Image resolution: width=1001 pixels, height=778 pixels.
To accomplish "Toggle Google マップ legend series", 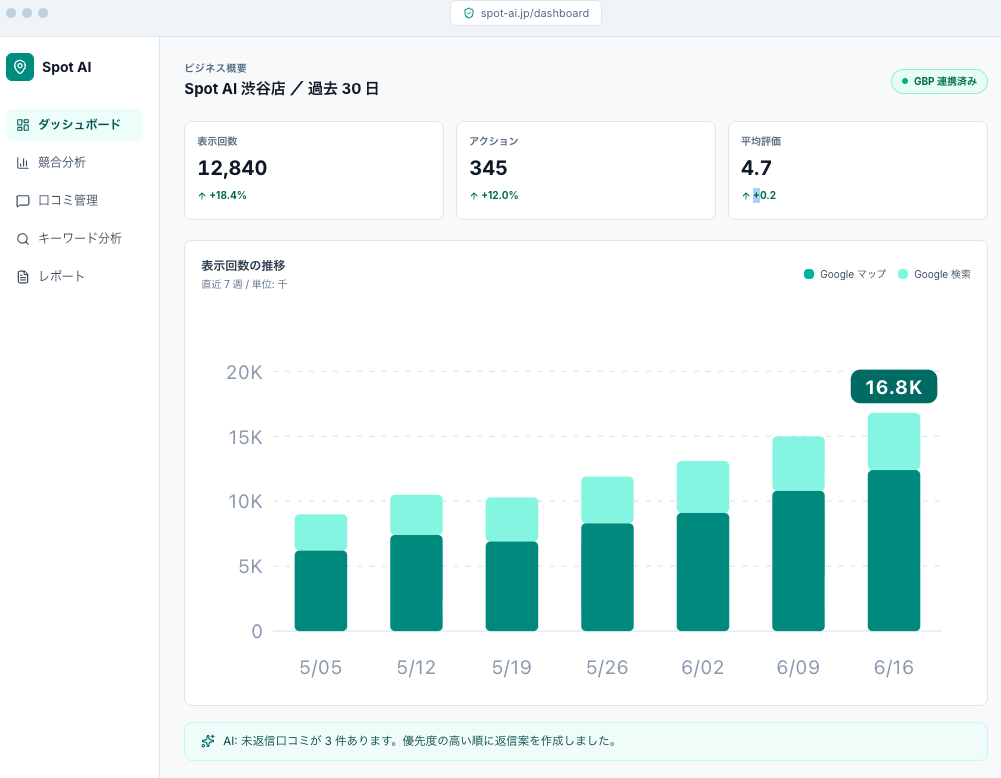I will pyautogui.click(x=845, y=274).
